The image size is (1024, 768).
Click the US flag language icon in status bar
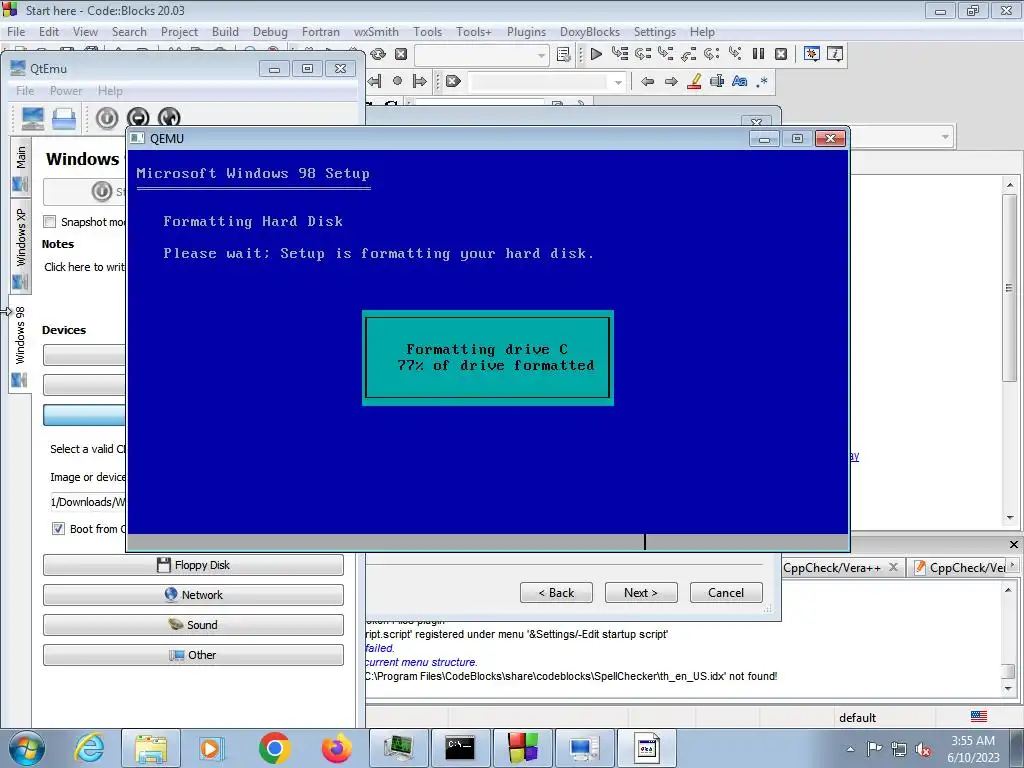(x=979, y=716)
